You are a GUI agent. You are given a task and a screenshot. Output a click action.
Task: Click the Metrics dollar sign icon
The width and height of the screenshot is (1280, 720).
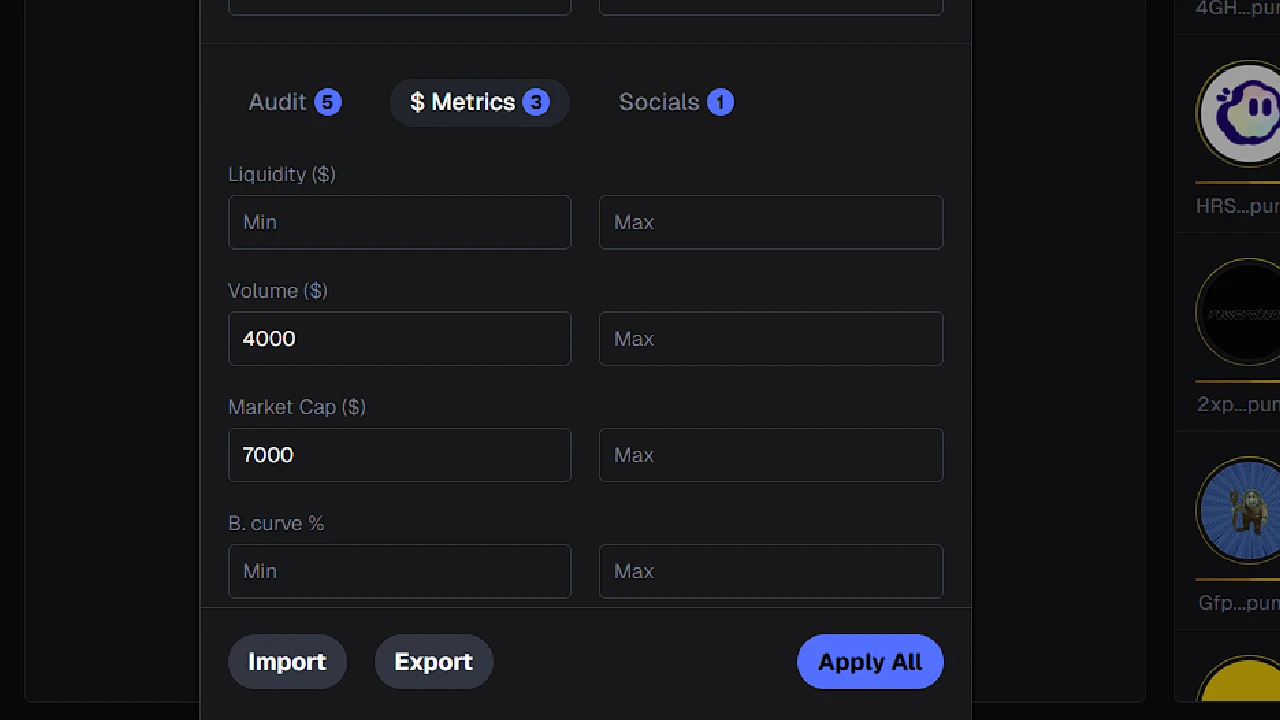[x=417, y=102]
